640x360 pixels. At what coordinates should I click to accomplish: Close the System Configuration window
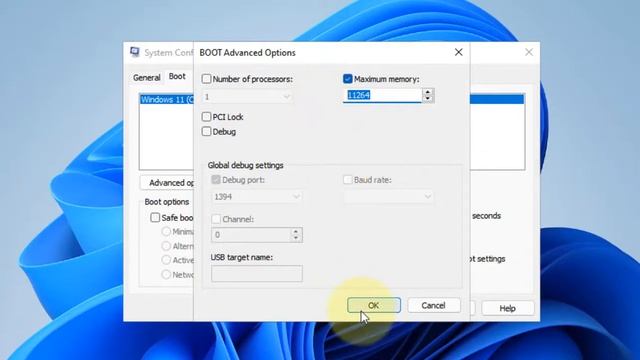click(529, 52)
